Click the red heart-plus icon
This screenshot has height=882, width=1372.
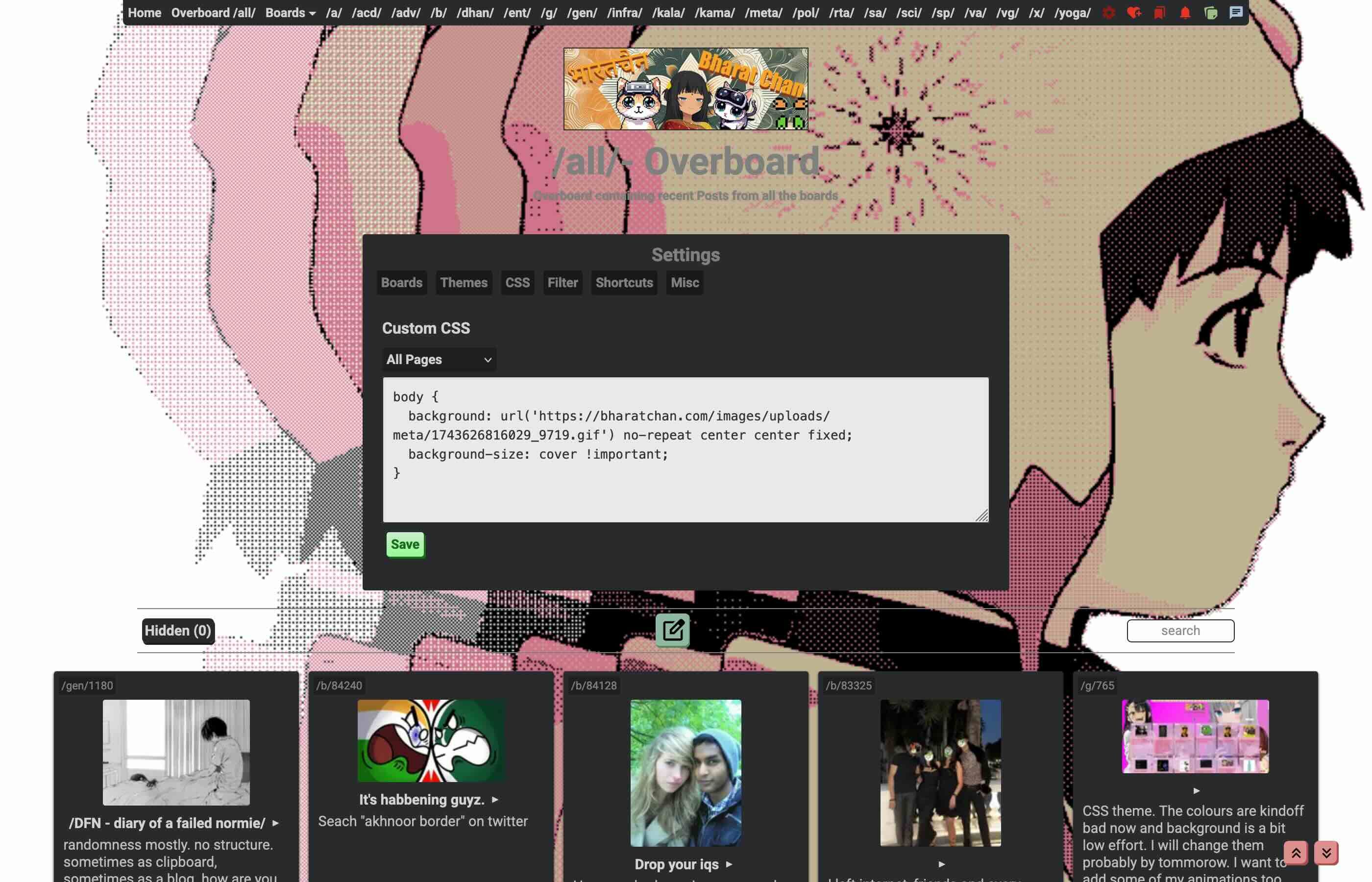(x=1134, y=13)
